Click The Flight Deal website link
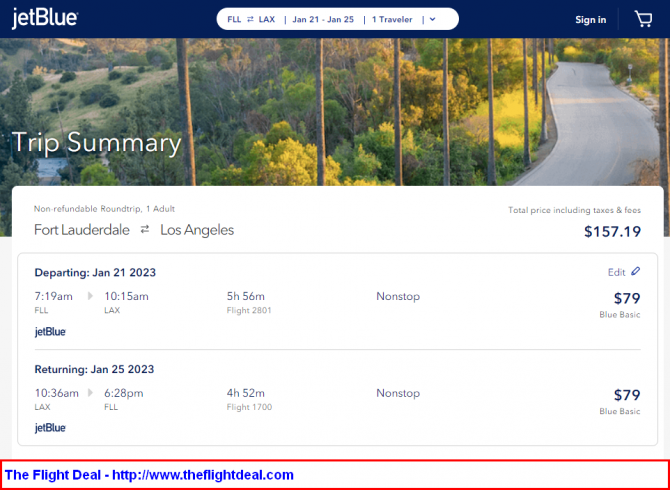The image size is (670, 490). pyautogui.click(x=203, y=475)
